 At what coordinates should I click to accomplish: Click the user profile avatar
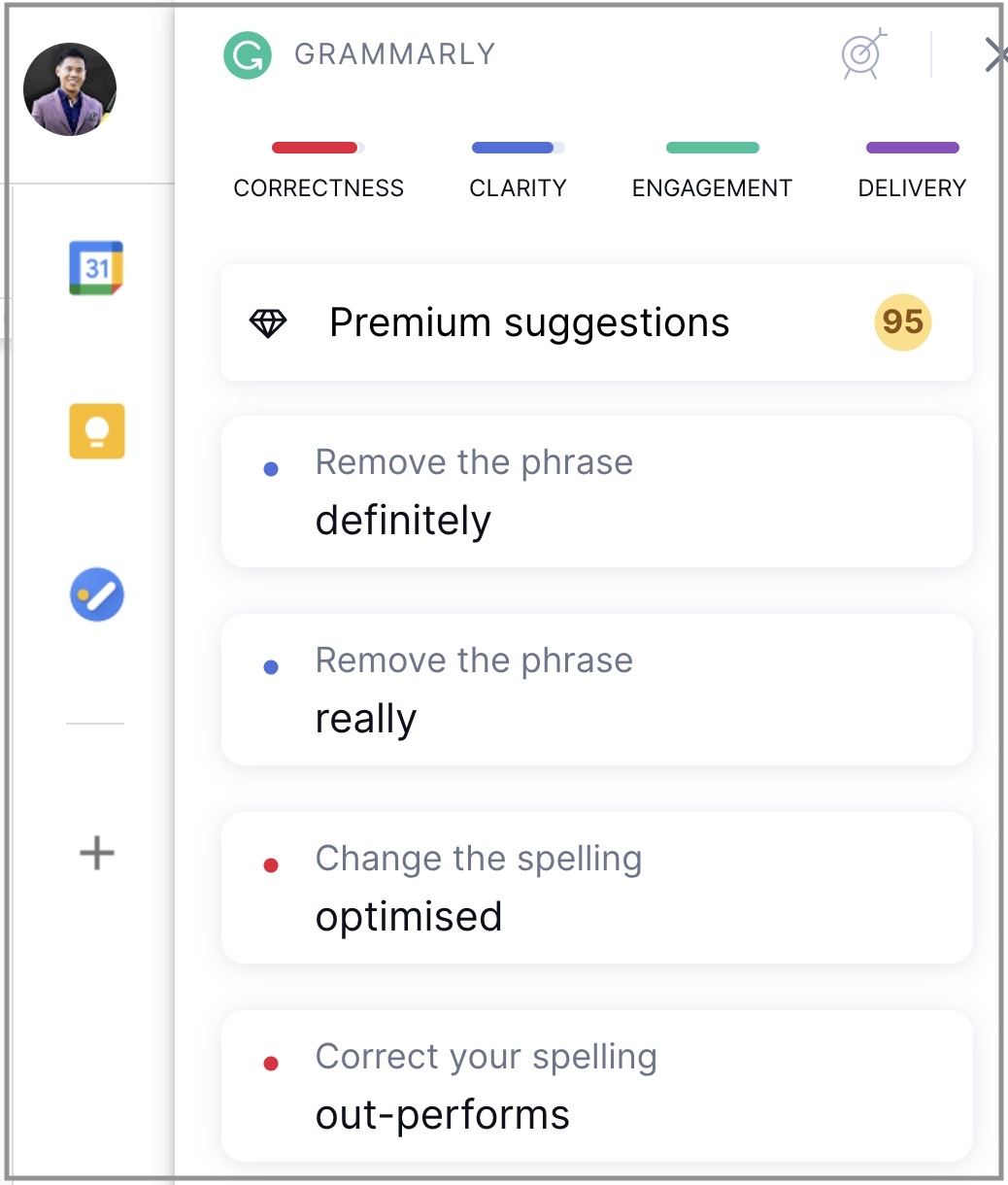point(70,89)
